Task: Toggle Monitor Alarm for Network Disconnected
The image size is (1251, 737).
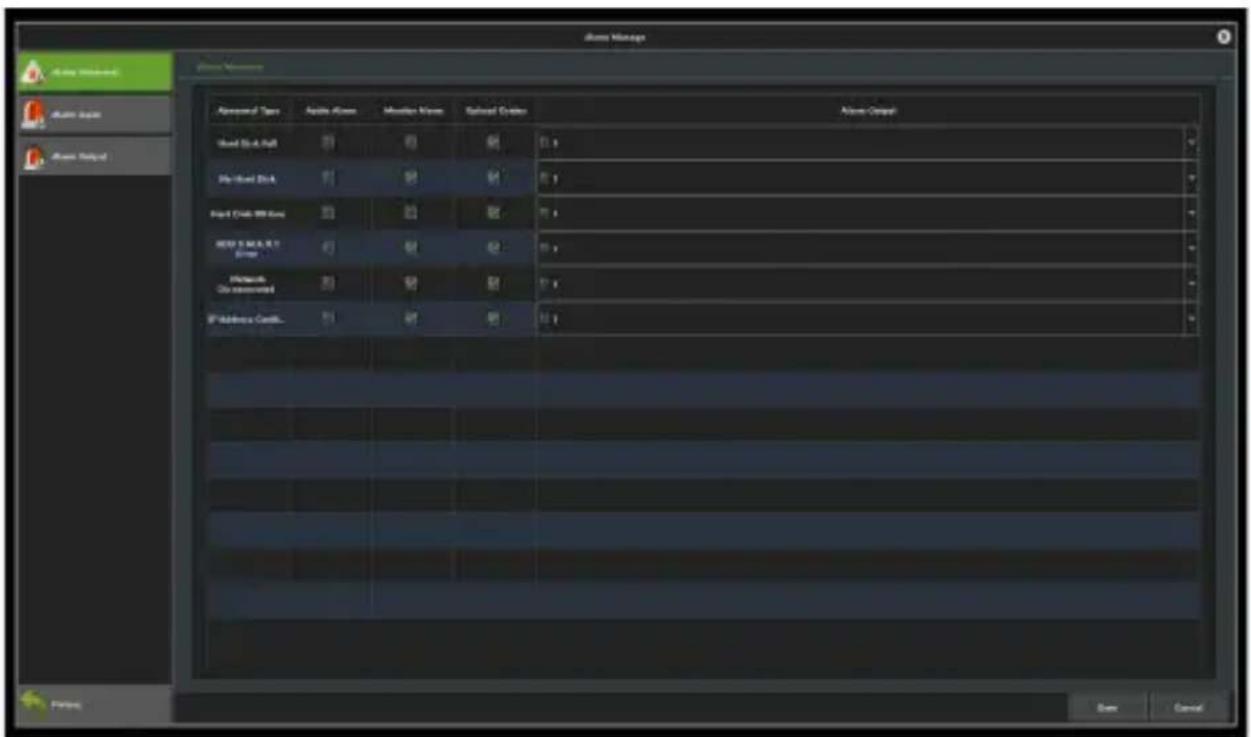Action: 410,283
